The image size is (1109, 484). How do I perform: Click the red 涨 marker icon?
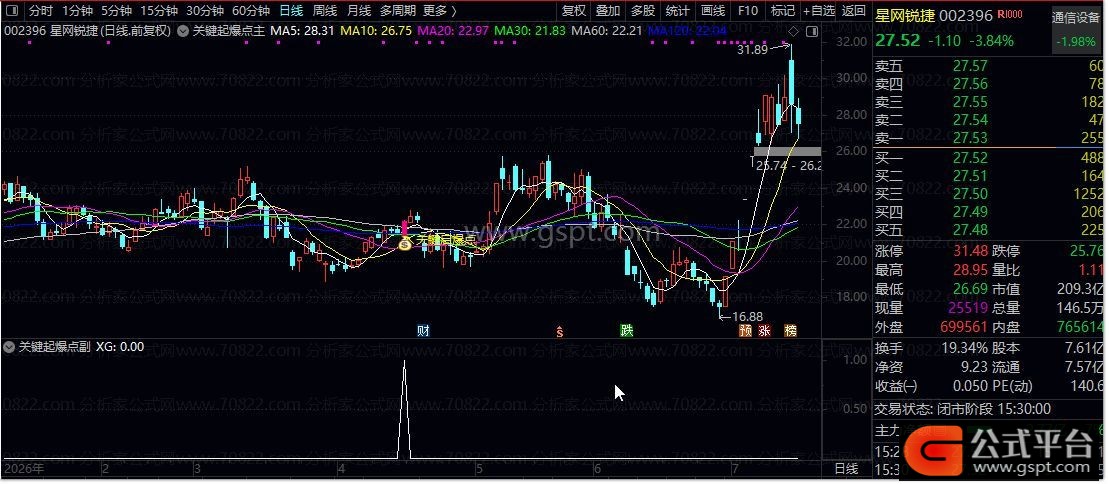click(765, 330)
